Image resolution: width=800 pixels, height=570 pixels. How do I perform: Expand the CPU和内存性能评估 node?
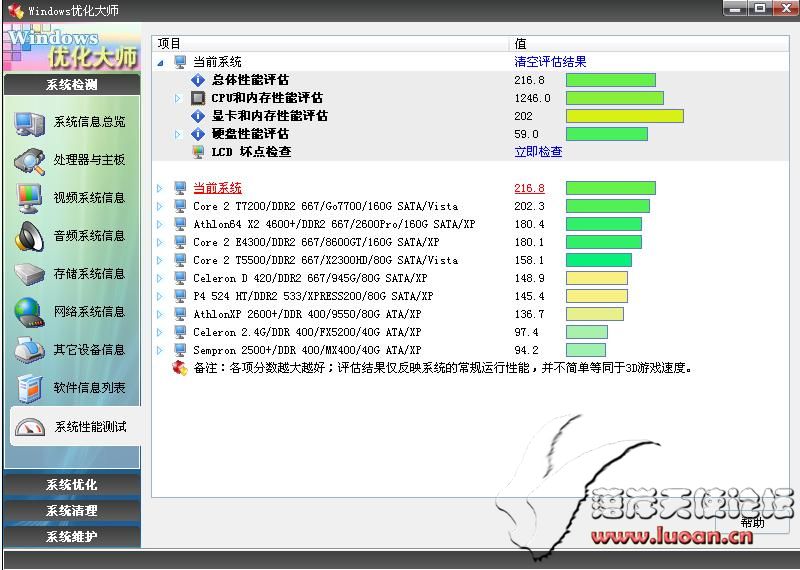point(178,98)
